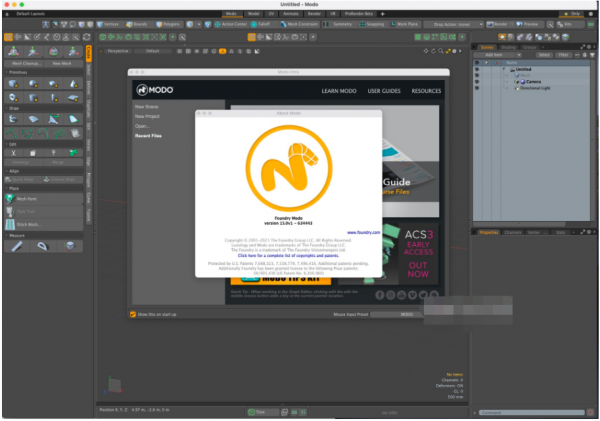
Task: Click the Vimeo icon in Modo Intro
Action: pyautogui.click(x=412, y=295)
